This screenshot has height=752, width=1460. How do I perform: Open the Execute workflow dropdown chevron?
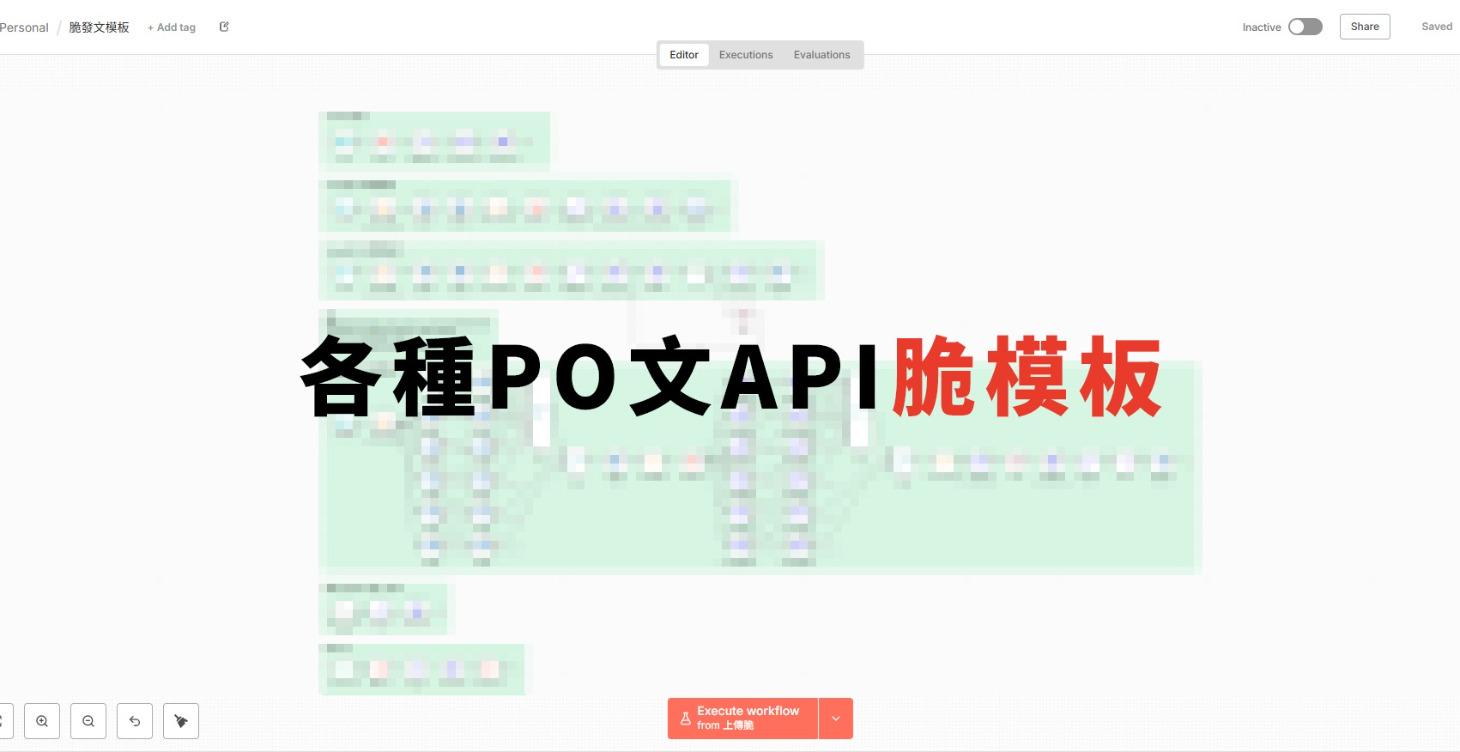(835, 718)
